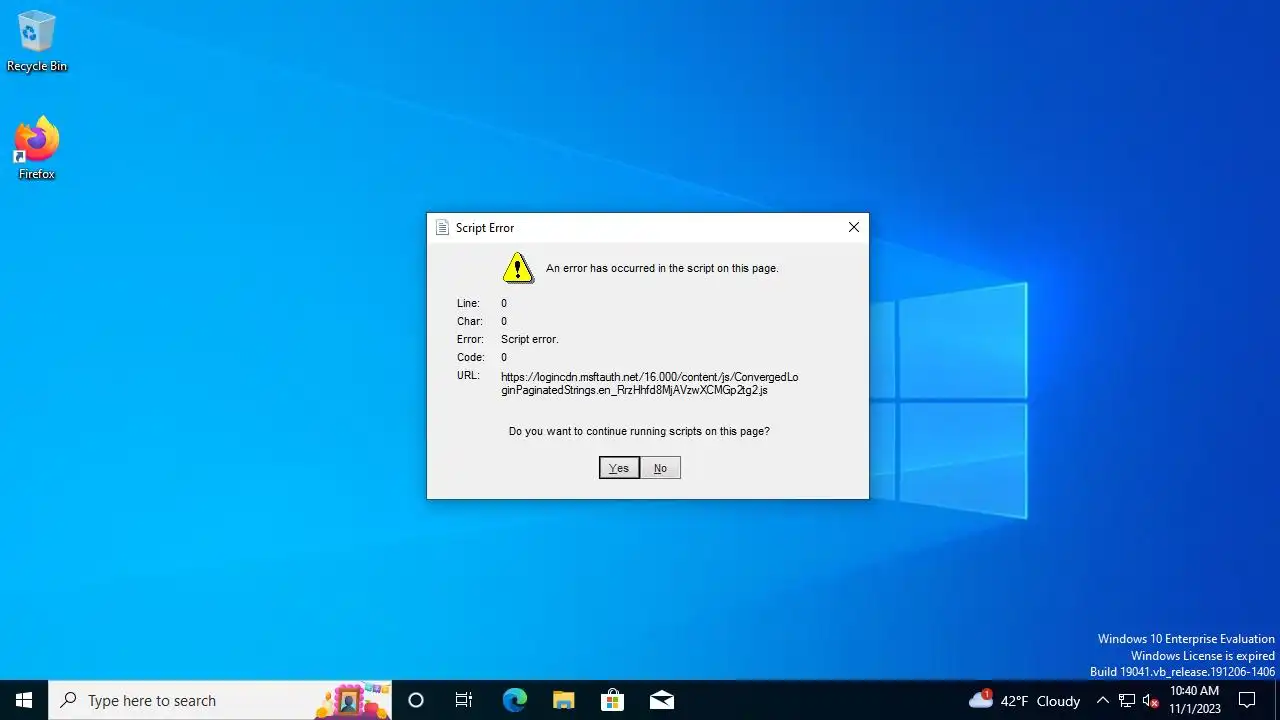Open the Recycle Bin desktop icon

tap(37, 42)
